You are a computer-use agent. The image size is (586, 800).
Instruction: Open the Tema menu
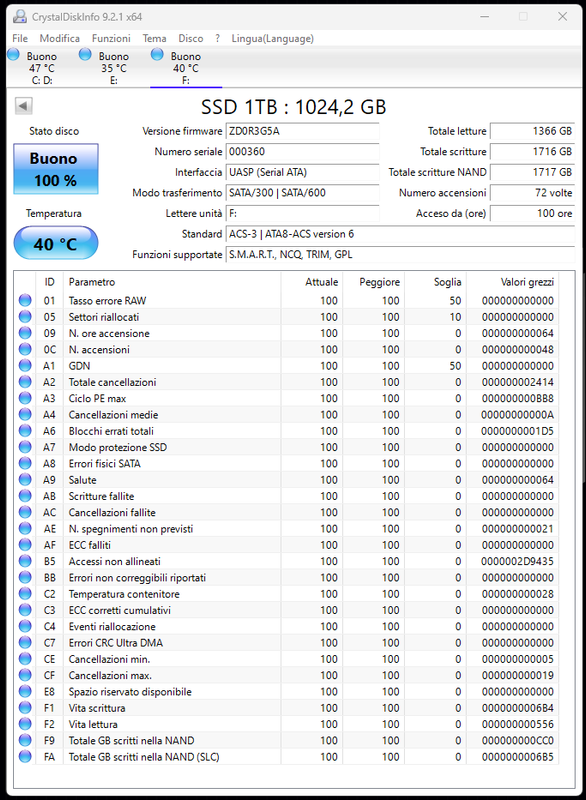point(154,38)
